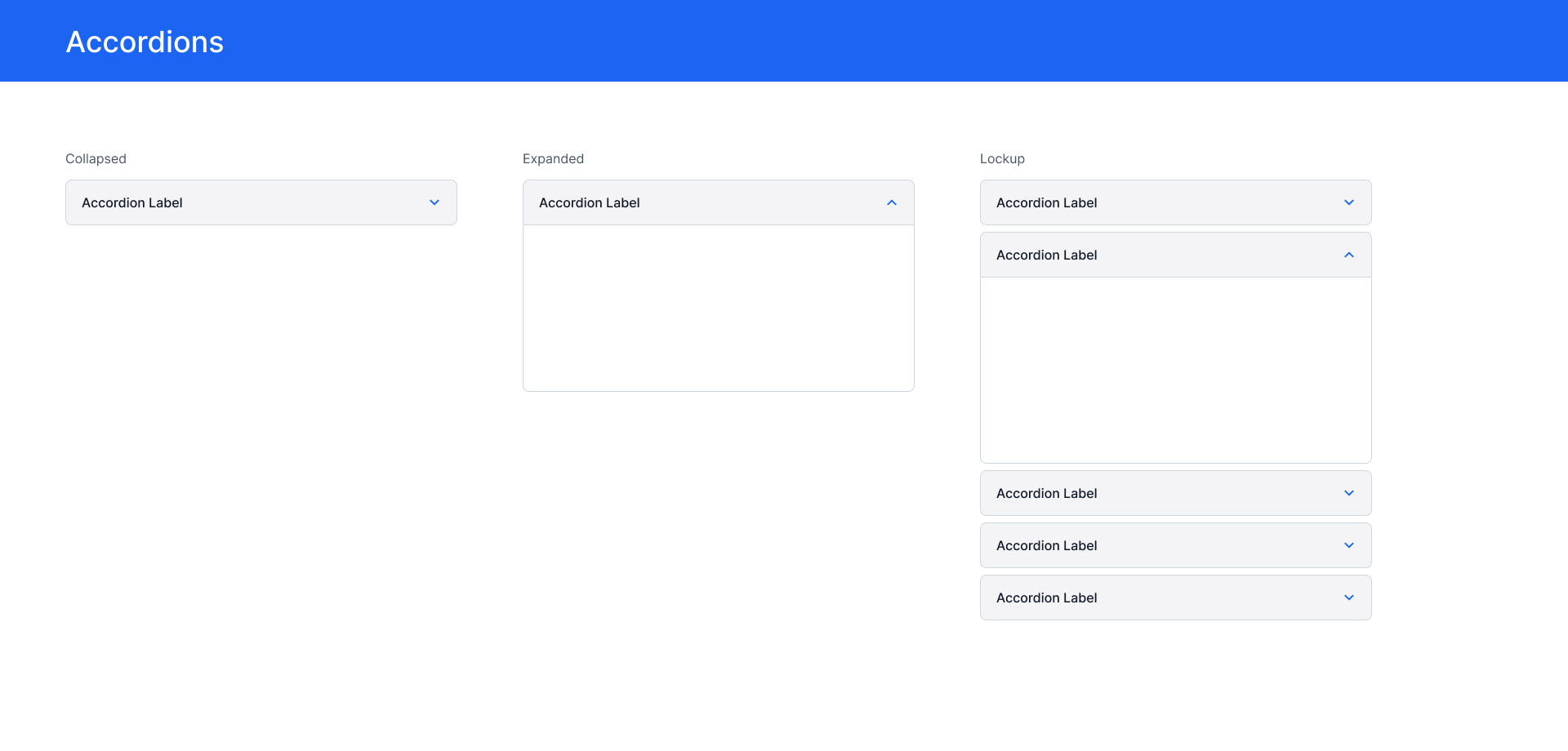Image resolution: width=1568 pixels, height=751 pixels.
Task: Collapse the Accordion Label text under Expanded
Action: tap(590, 202)
